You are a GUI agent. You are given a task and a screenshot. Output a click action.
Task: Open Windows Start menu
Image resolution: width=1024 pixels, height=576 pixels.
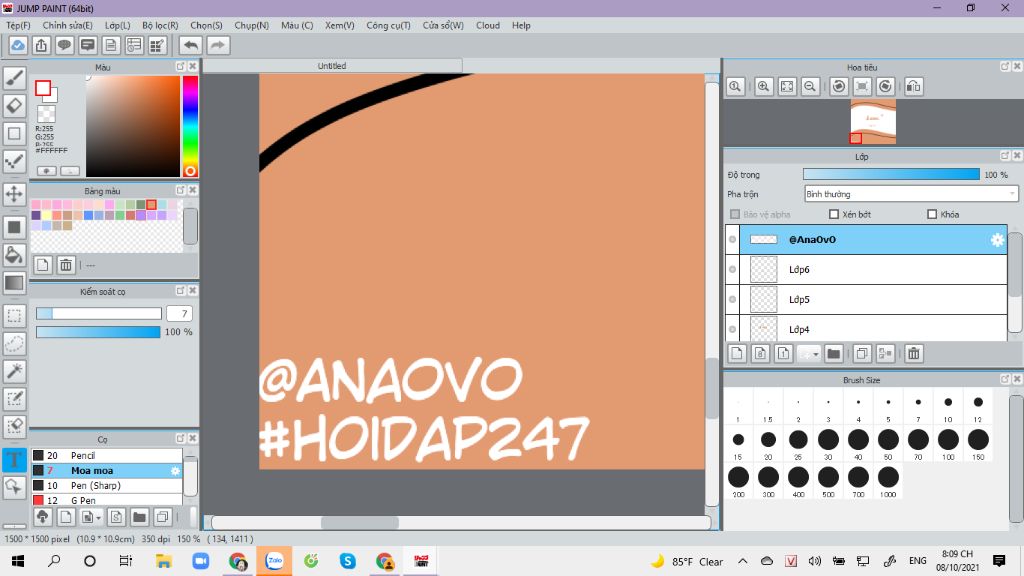(18, 561)
